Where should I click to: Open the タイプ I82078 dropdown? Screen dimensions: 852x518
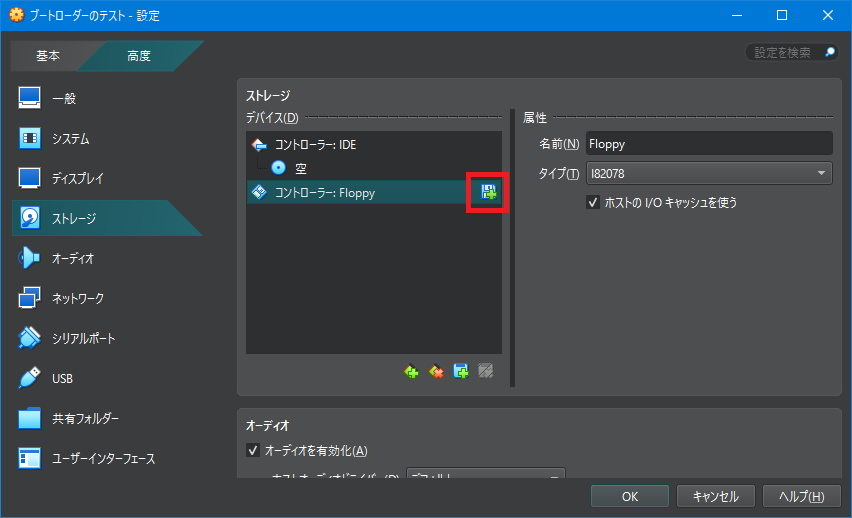709,173
